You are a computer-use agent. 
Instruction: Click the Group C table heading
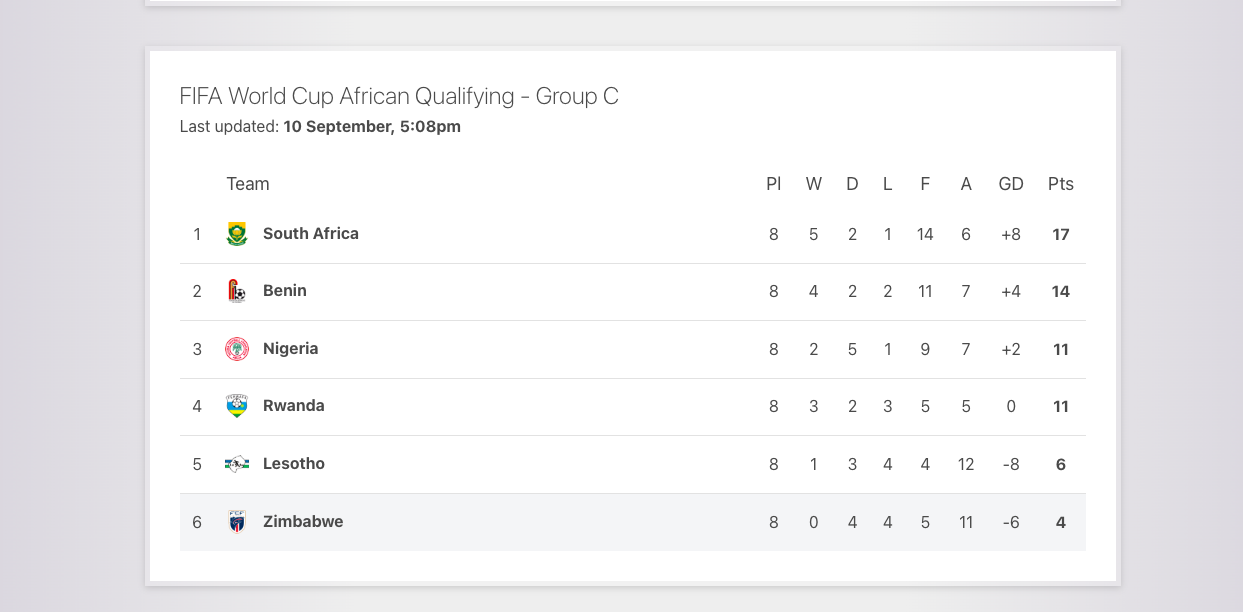pos(399,96)
